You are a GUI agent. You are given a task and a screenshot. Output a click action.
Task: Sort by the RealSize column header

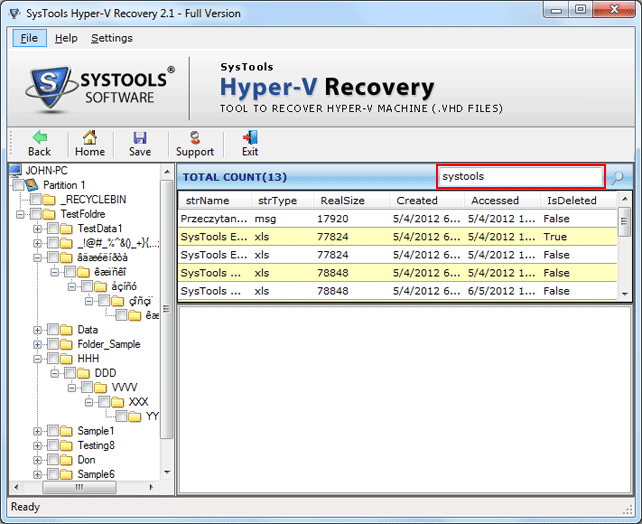click(341, 200)
